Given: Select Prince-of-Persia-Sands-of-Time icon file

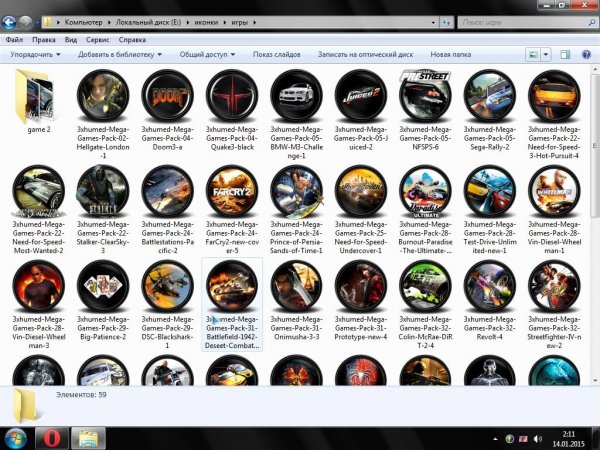Looking at the screenshot, I should point(296,209).
